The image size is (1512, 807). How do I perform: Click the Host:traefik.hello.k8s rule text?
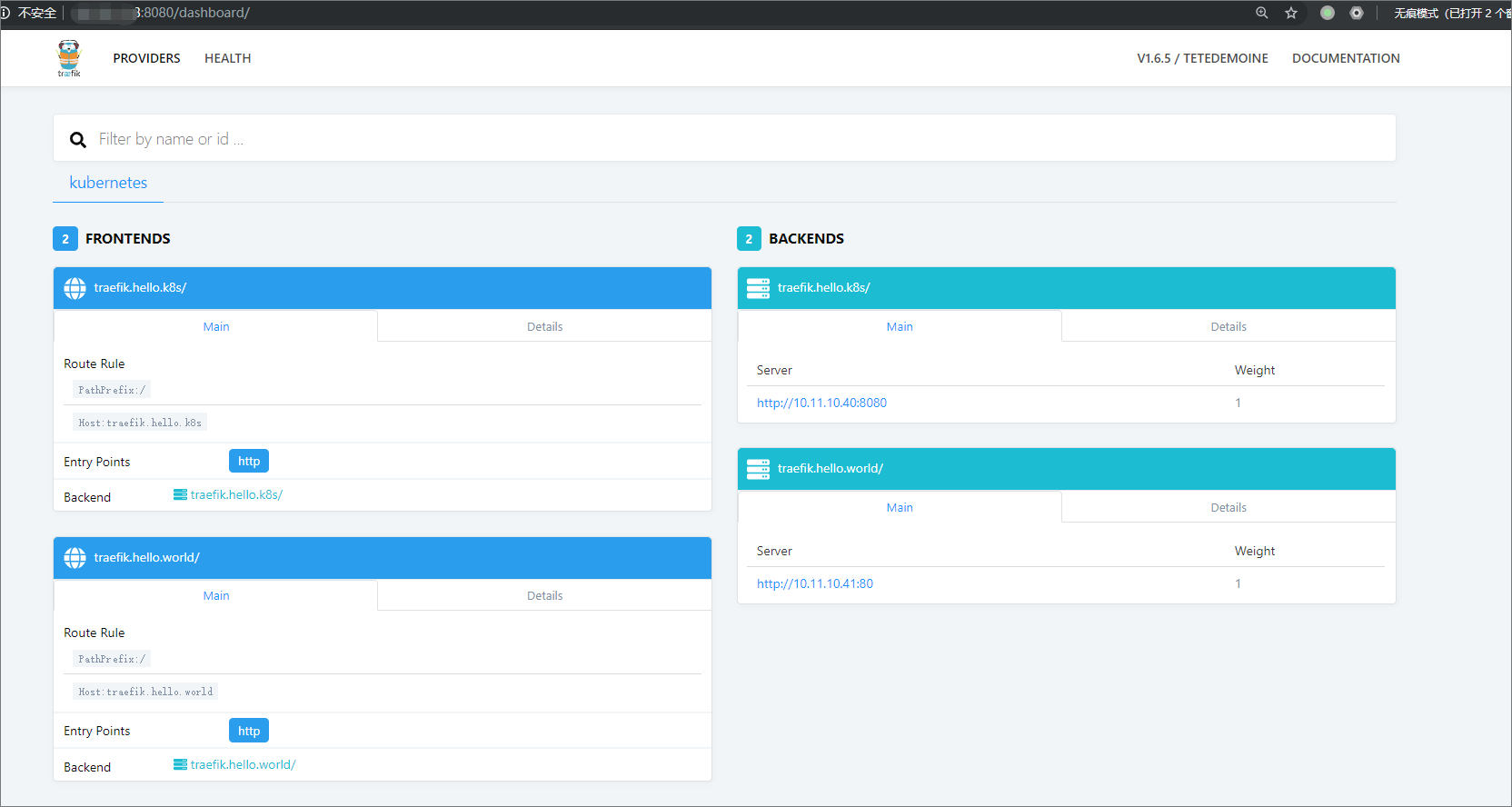[x=140, y=423]
